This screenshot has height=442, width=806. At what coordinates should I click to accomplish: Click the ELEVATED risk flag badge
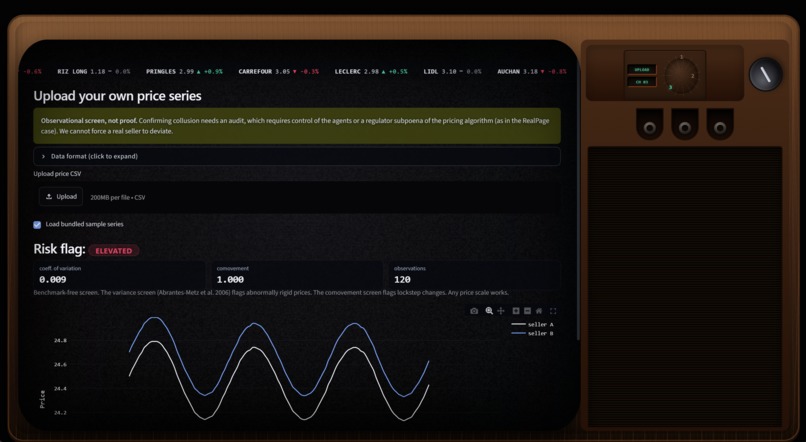coord(114,251)
